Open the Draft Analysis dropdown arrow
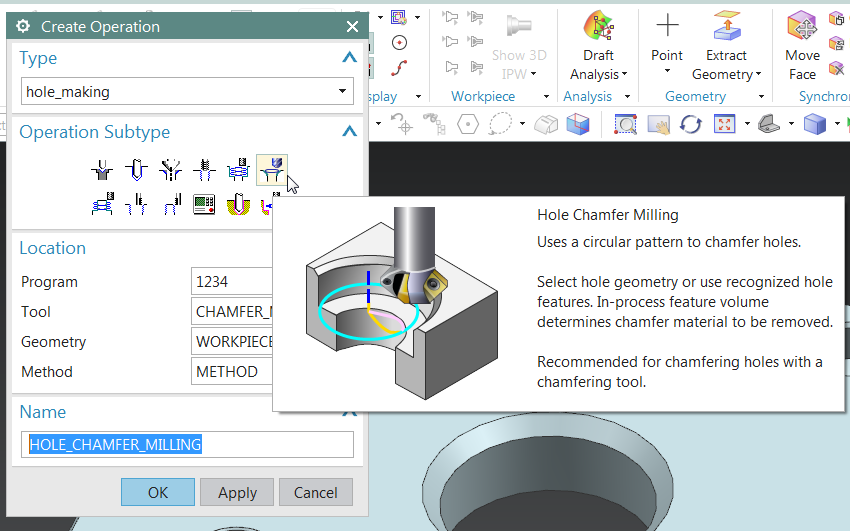Screen dimensions: 850x531 tap(624, 74)
